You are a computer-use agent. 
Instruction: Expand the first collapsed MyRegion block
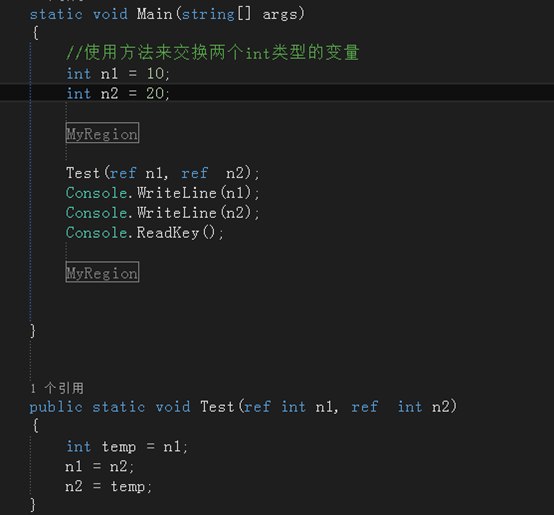(x=102, y=133)
